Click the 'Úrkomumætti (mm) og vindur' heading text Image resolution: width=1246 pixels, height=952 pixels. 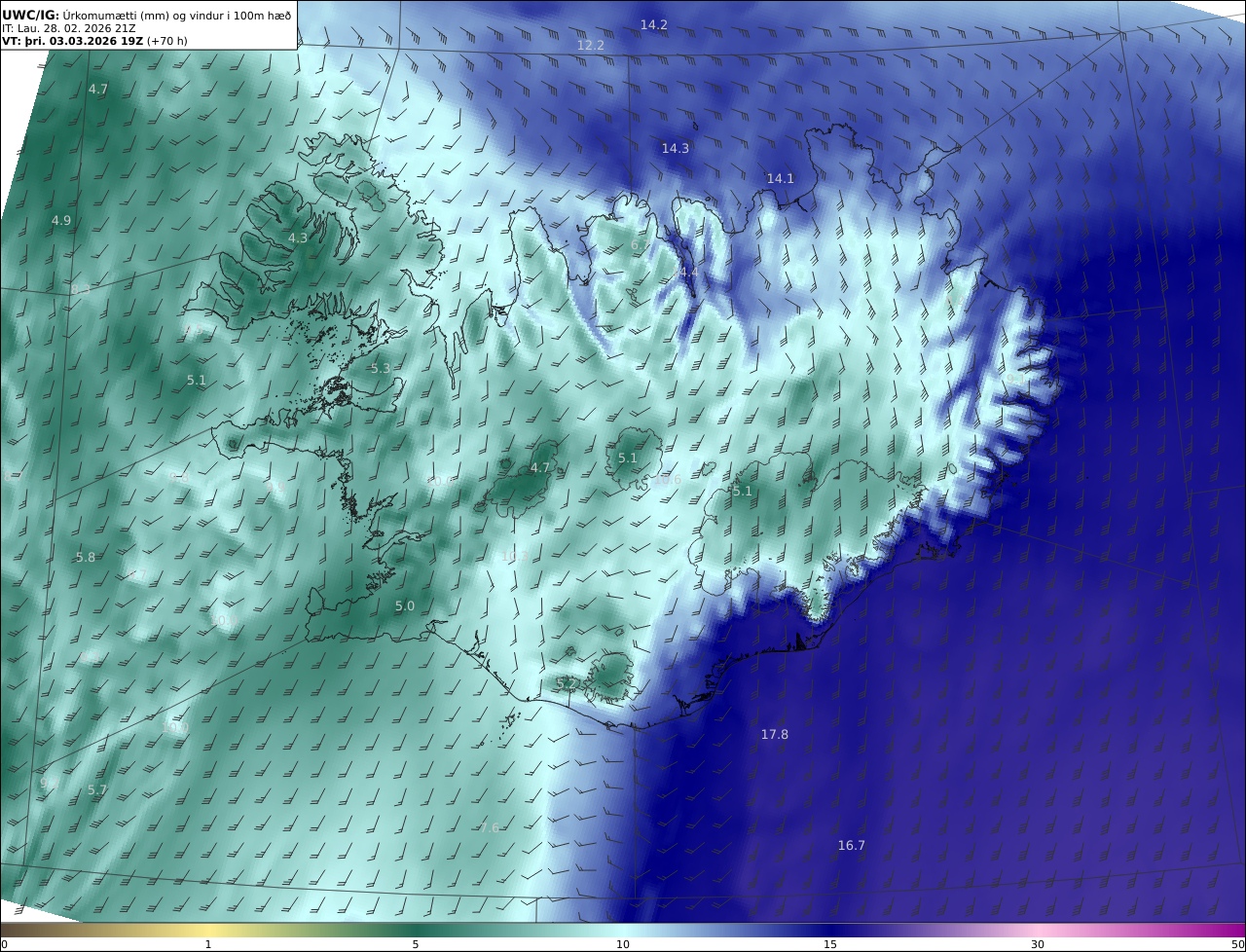tap(142, 15)
